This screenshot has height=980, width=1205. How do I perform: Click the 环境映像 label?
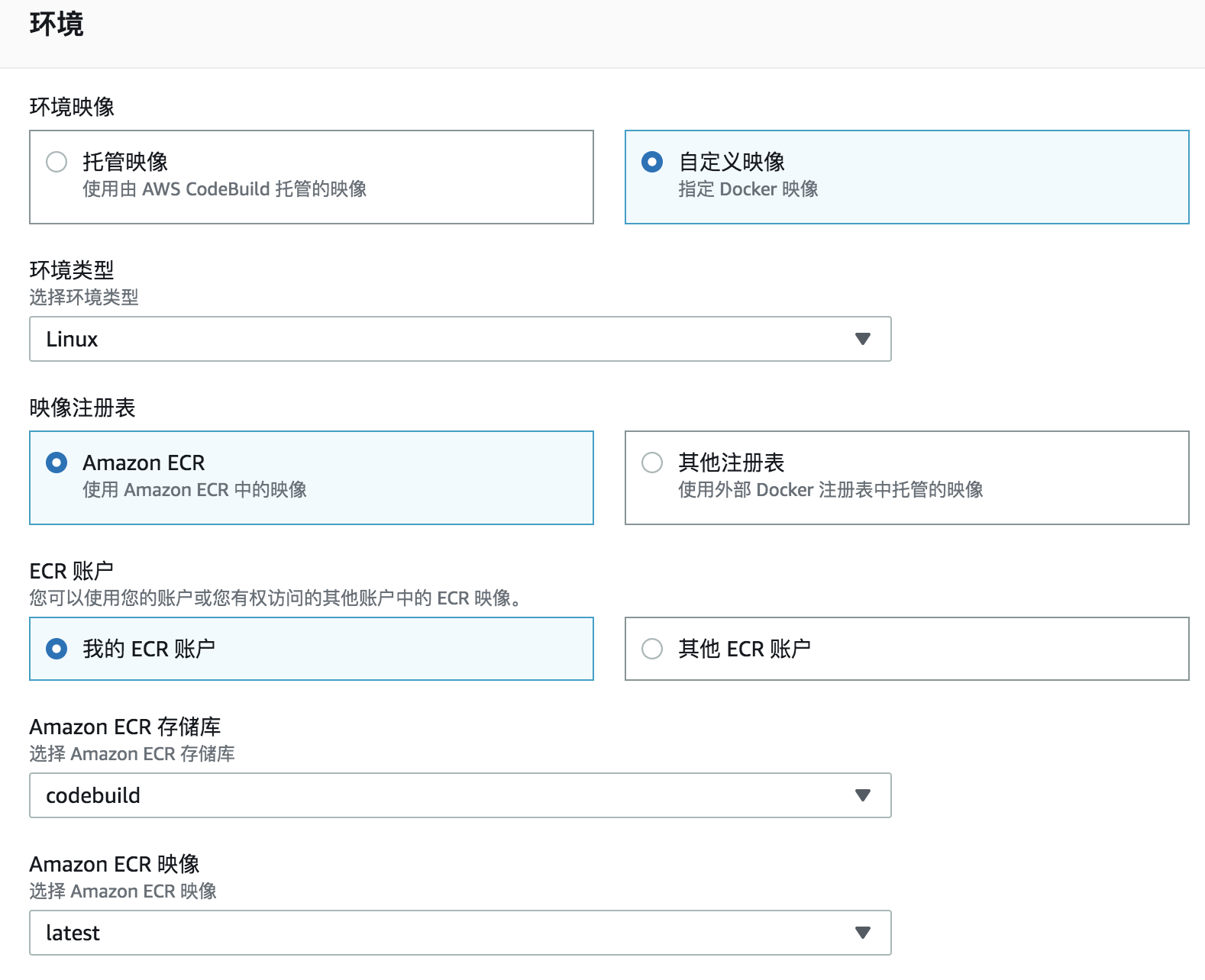[x=72, y=107]
